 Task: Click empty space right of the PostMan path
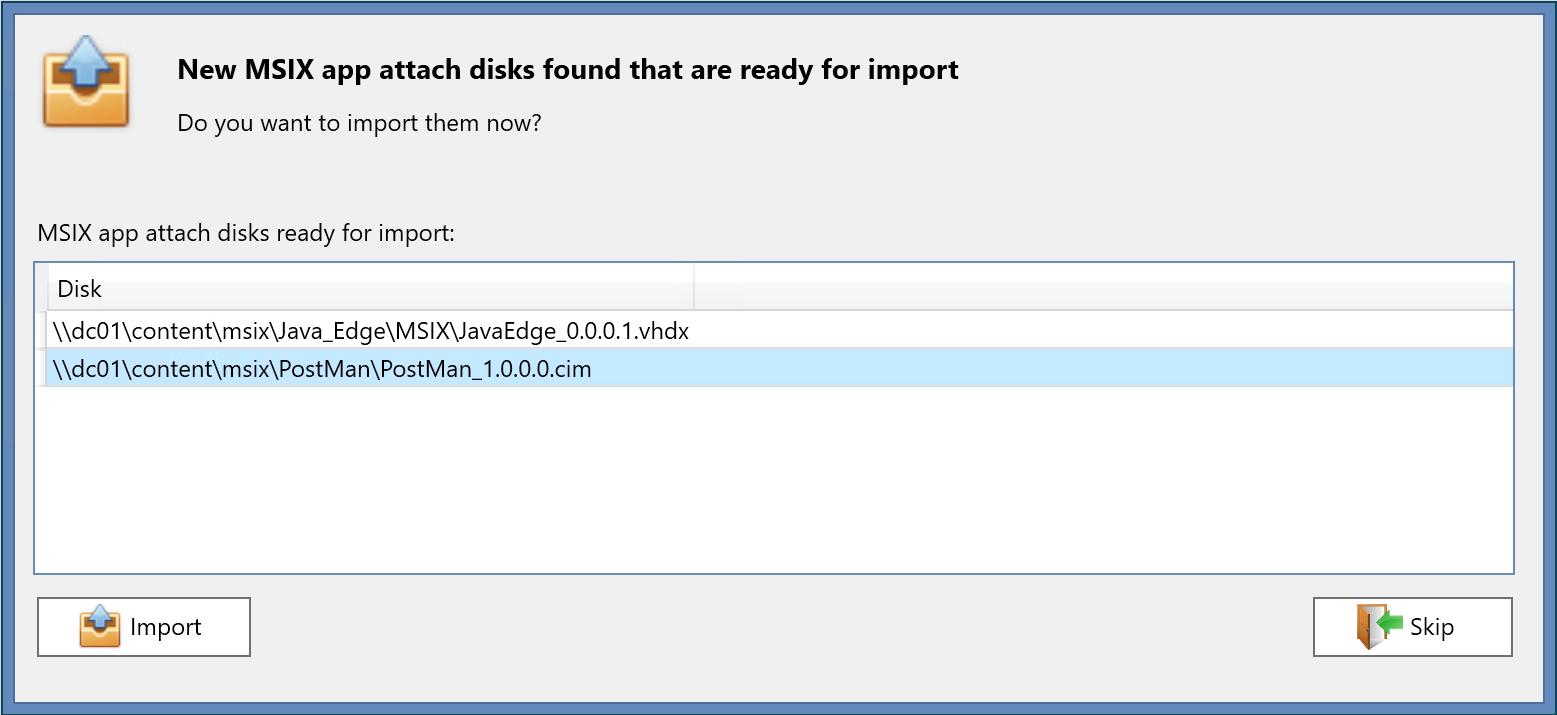tap(1000, 369)
